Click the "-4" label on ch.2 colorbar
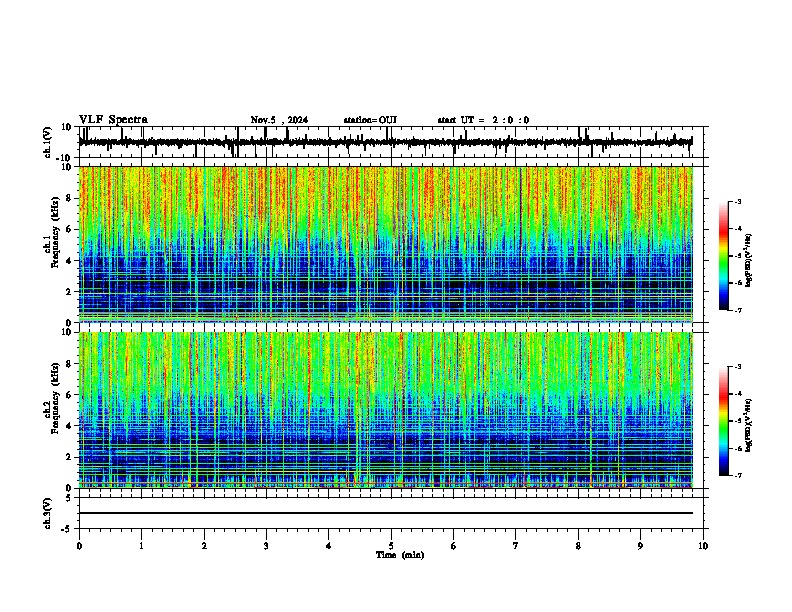The width and height of the screenshot is (792, 612). point(738,393)
